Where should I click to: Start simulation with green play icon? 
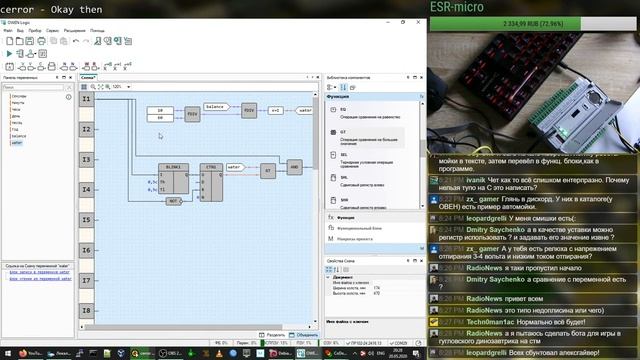pos(9,53)
